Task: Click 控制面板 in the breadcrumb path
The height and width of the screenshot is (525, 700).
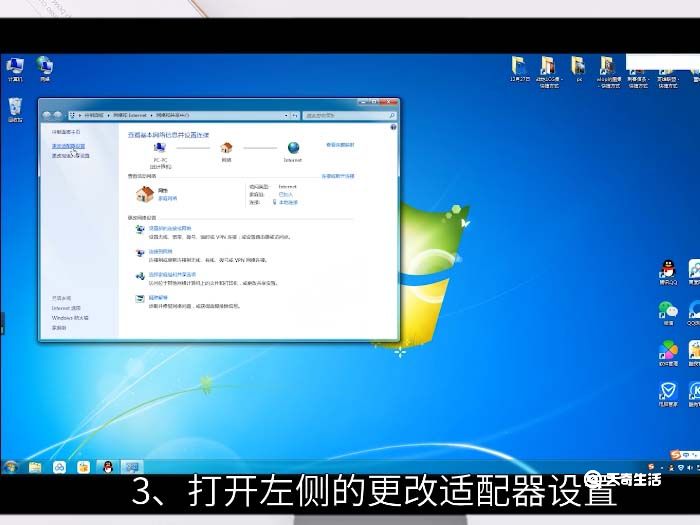Action: (94, 115)
